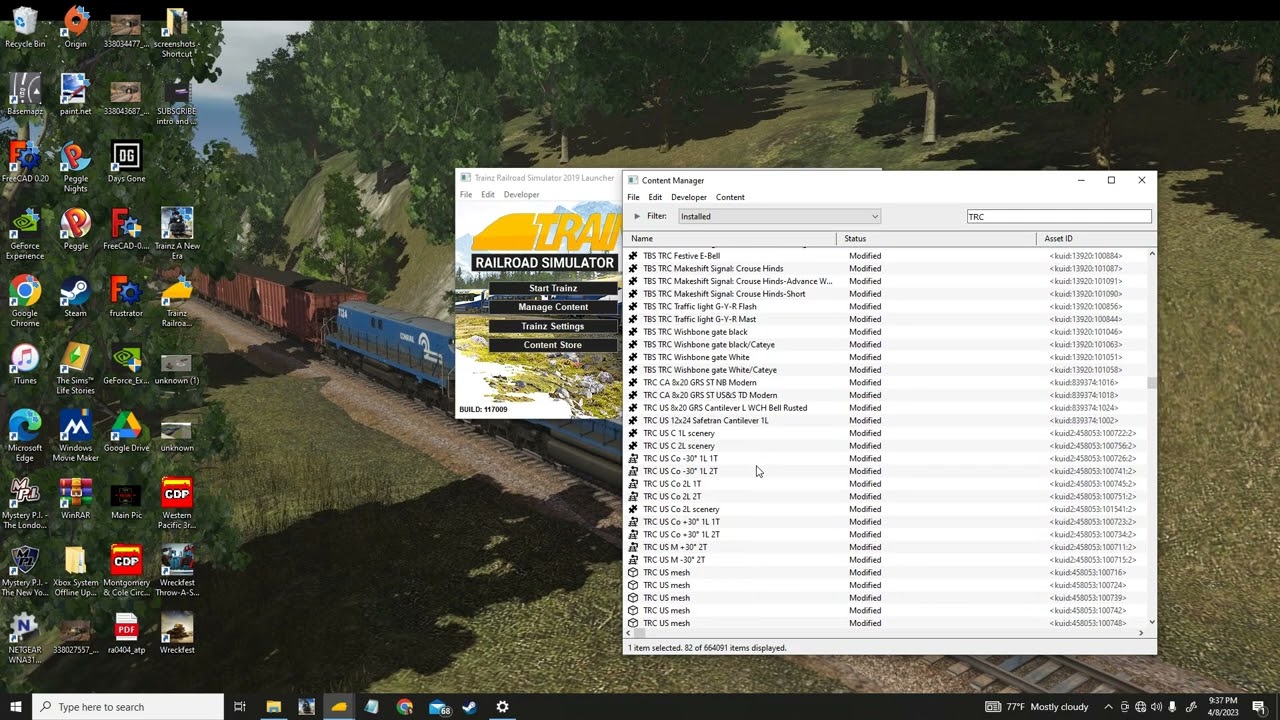Open iTunes desktop icon
This screenshot has width=1280, height=720.
coord(25,364)
